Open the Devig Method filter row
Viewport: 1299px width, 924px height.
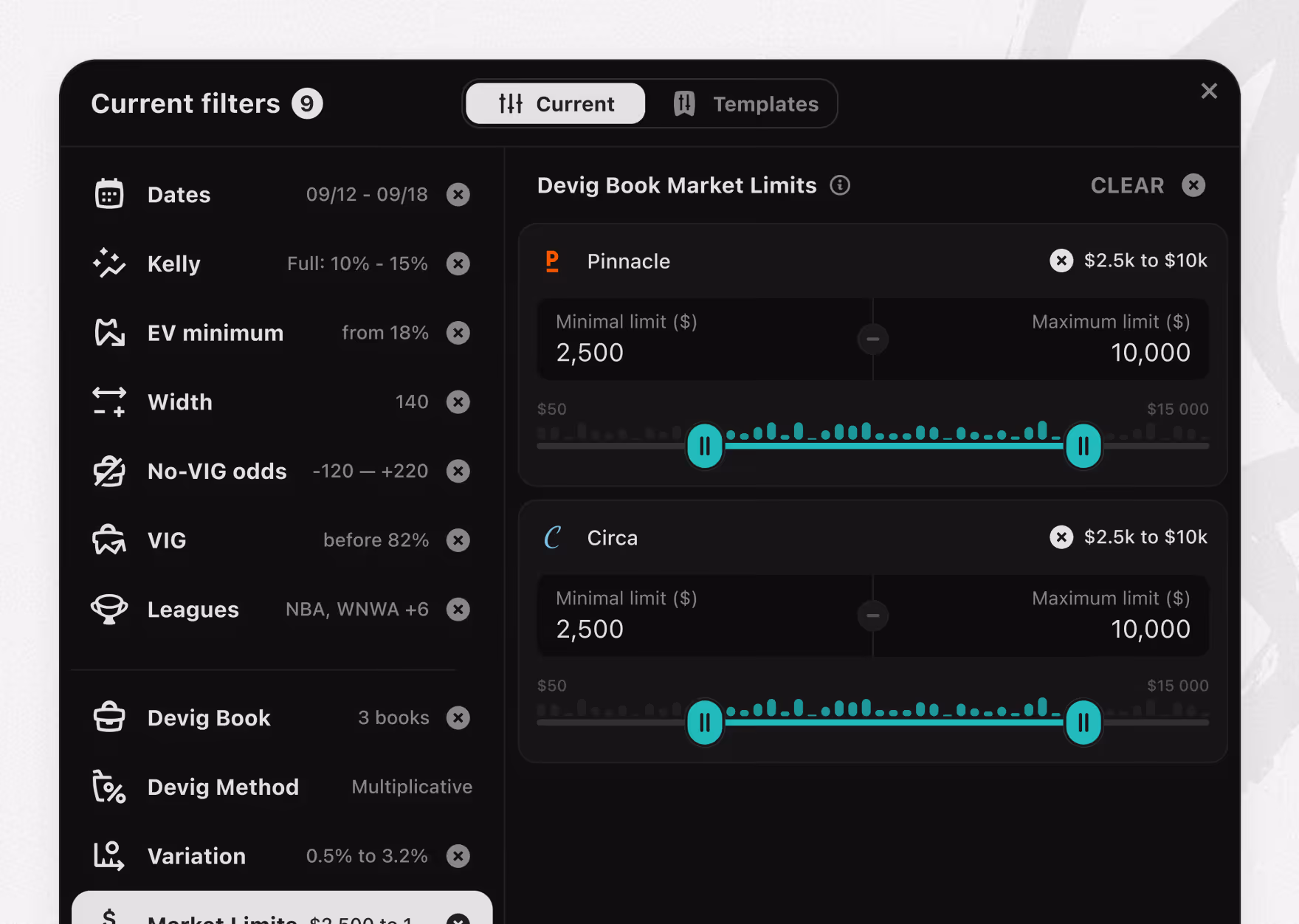(x=281, y=787)
